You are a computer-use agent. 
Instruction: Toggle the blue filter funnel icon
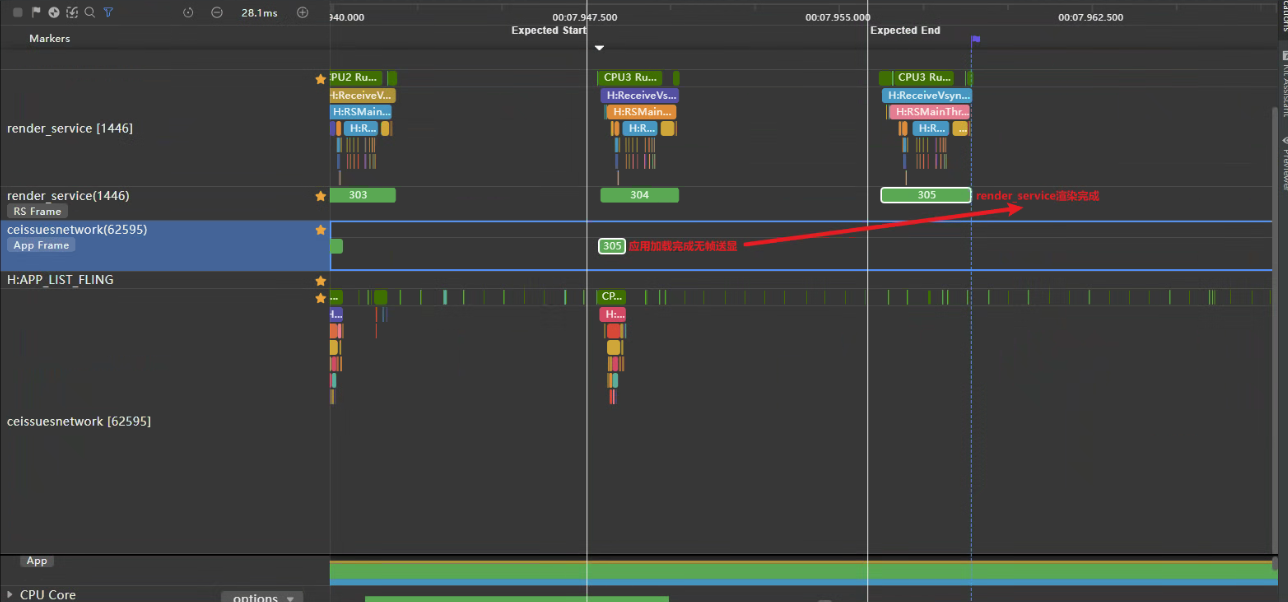[108, 12]
